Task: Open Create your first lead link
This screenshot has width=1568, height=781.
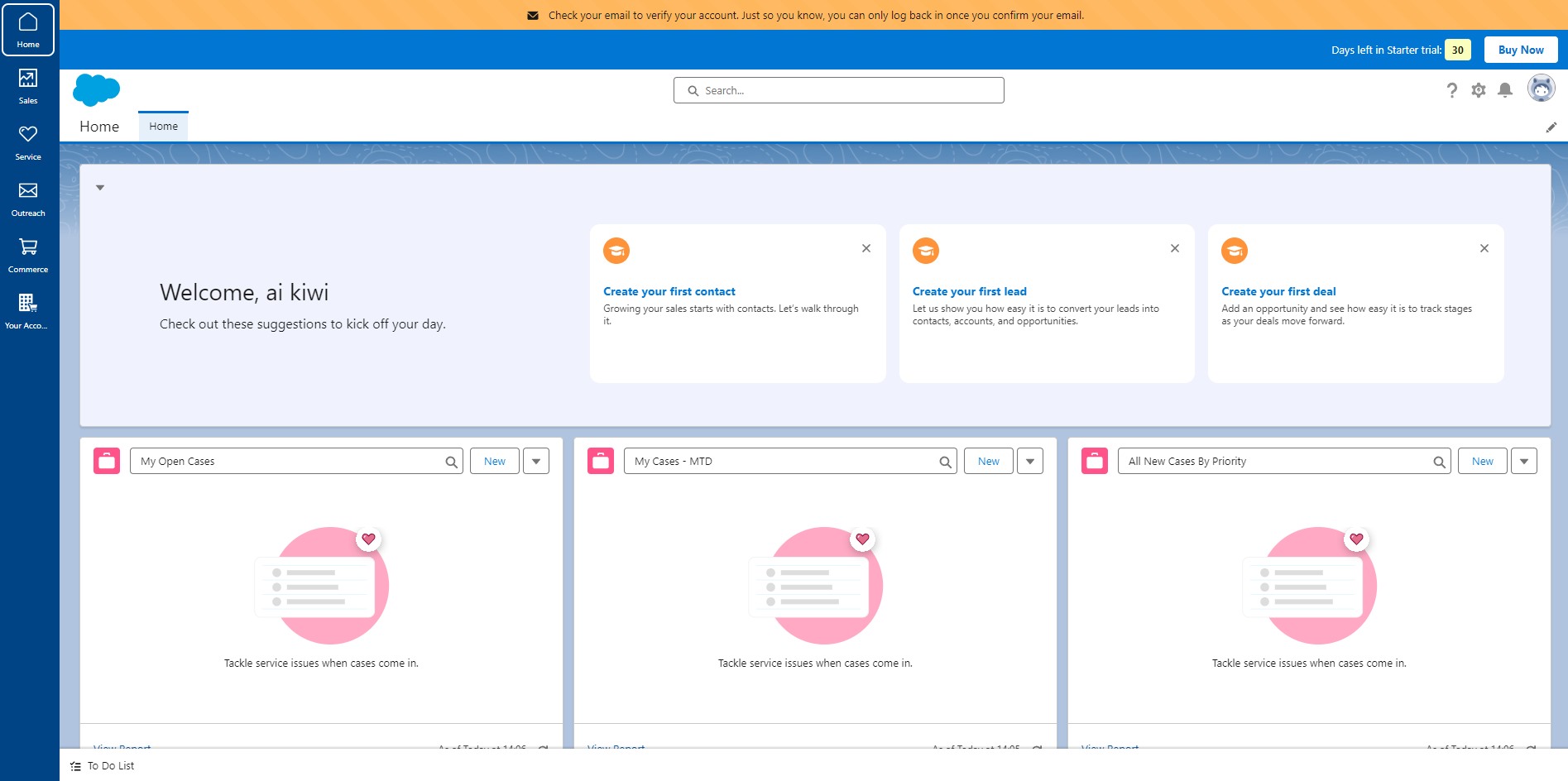Action: click(x=970, y=291)
